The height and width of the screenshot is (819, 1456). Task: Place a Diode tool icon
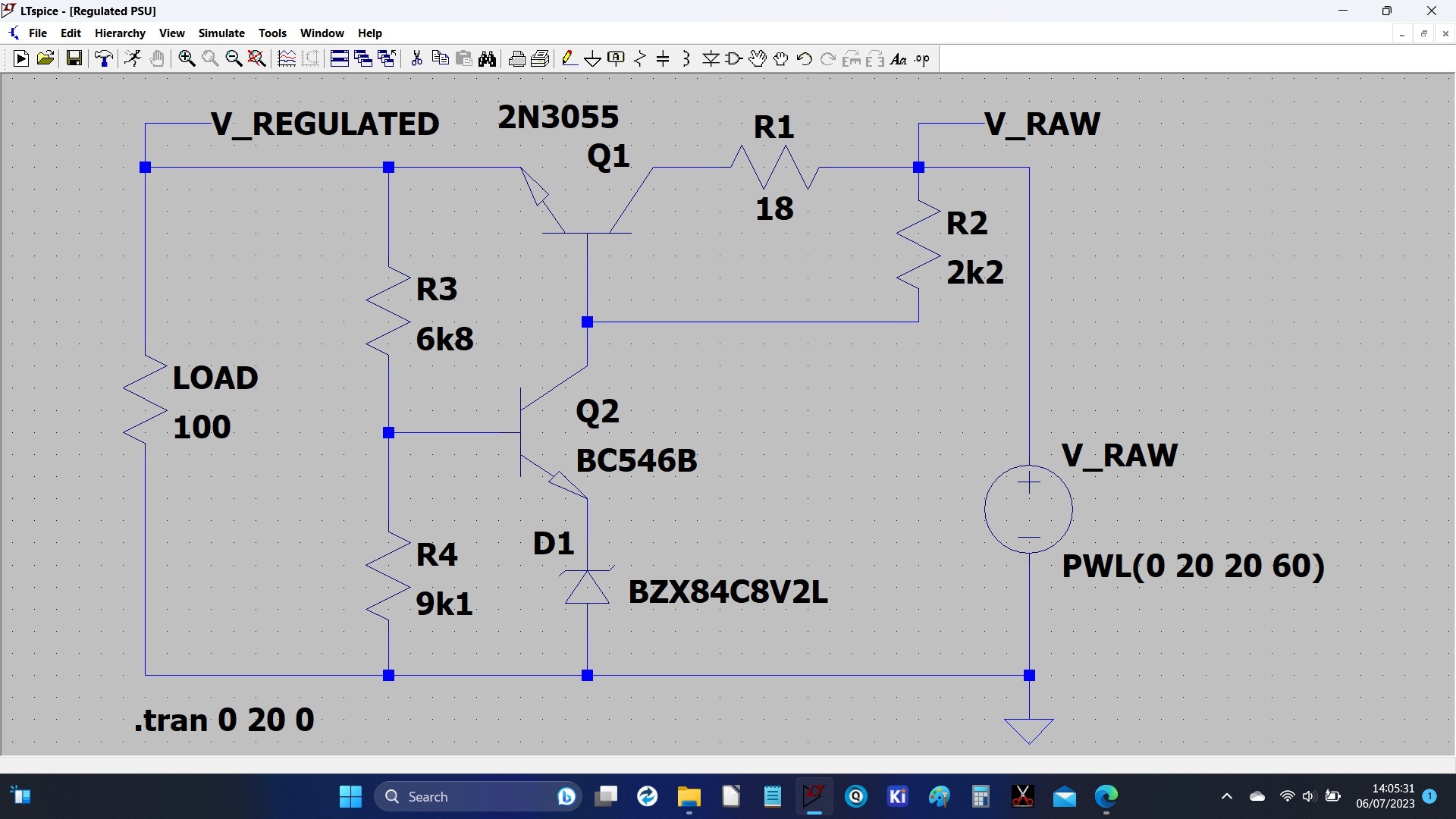(x=711, y=59)
